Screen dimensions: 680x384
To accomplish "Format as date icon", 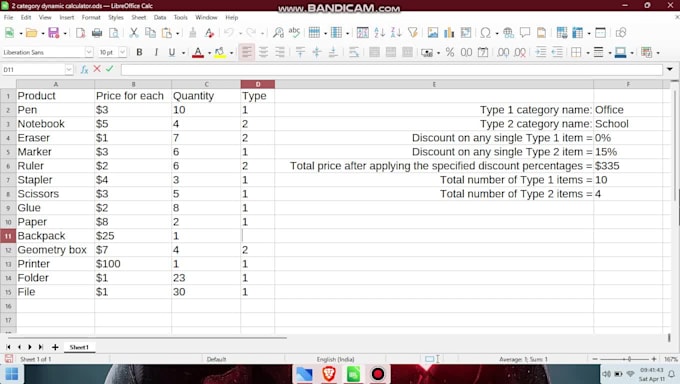I will 483,53.
